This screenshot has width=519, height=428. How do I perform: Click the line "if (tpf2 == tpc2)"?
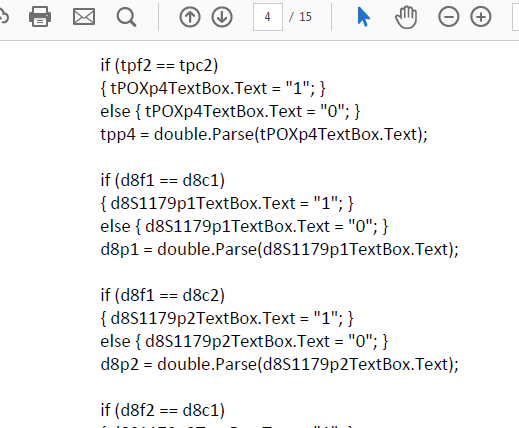tap(159, 65)
